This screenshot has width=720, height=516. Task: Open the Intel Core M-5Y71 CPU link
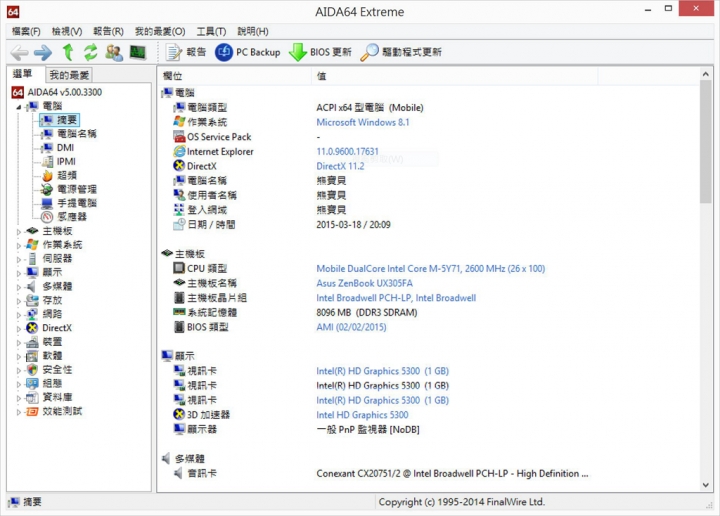(431, 269)
